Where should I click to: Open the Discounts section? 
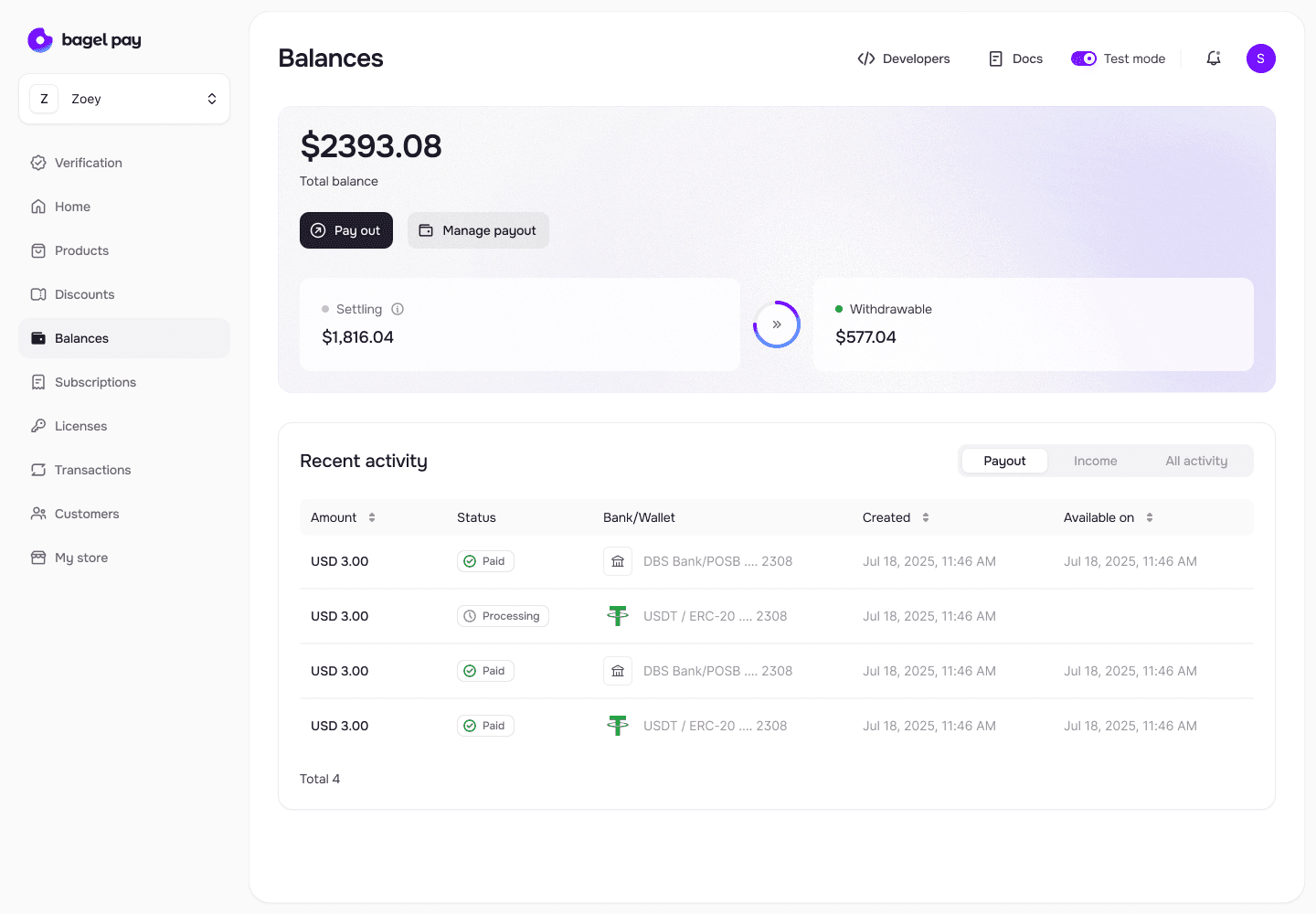click(84, 293)
